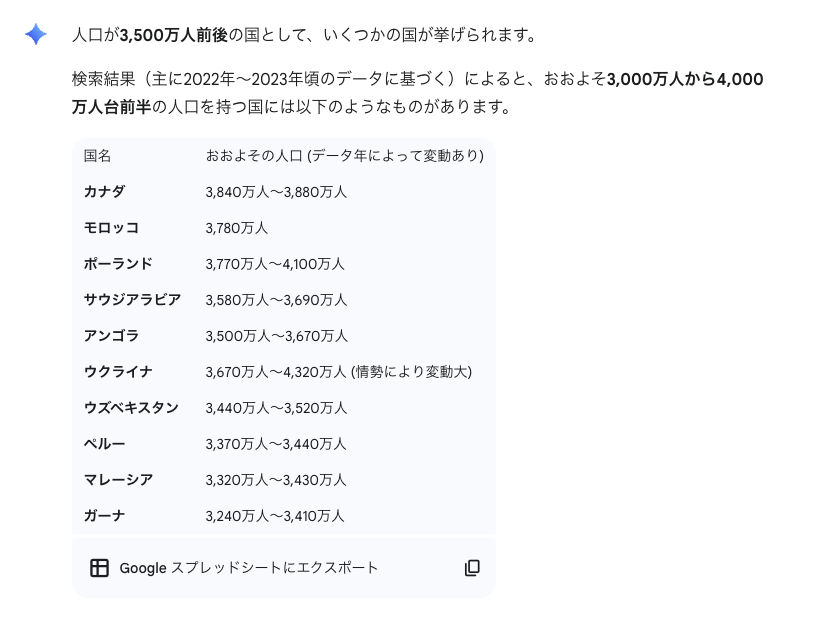The image size is (822, 620).
Task: Click the ポーランド row name
Action: pos(118,264)
